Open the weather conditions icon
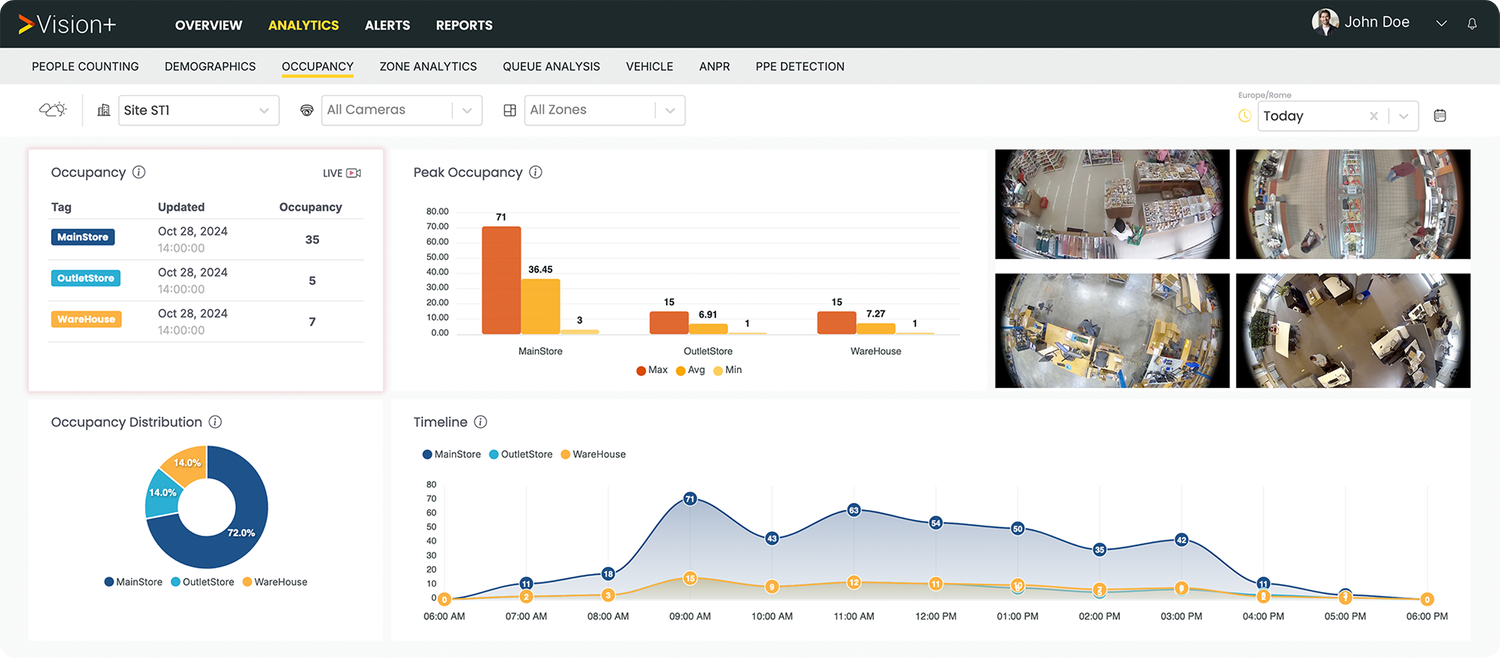The width and height of the screenshot is (1500, 658). [x=52, y=110]
